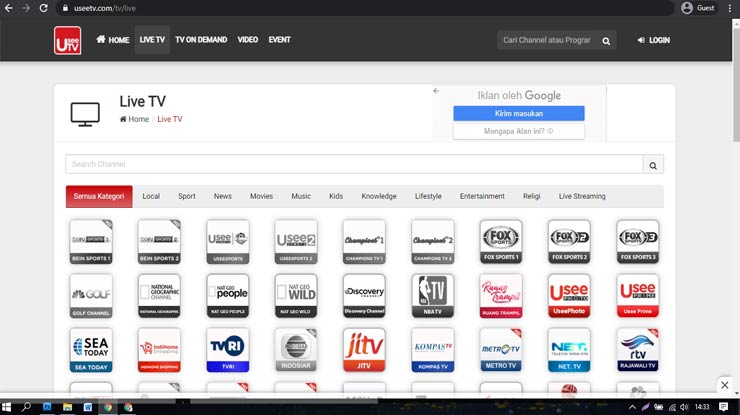Switch to the Religi category tab
The image size is (740, 415).
pyautogui.click(x=531, y=196)
